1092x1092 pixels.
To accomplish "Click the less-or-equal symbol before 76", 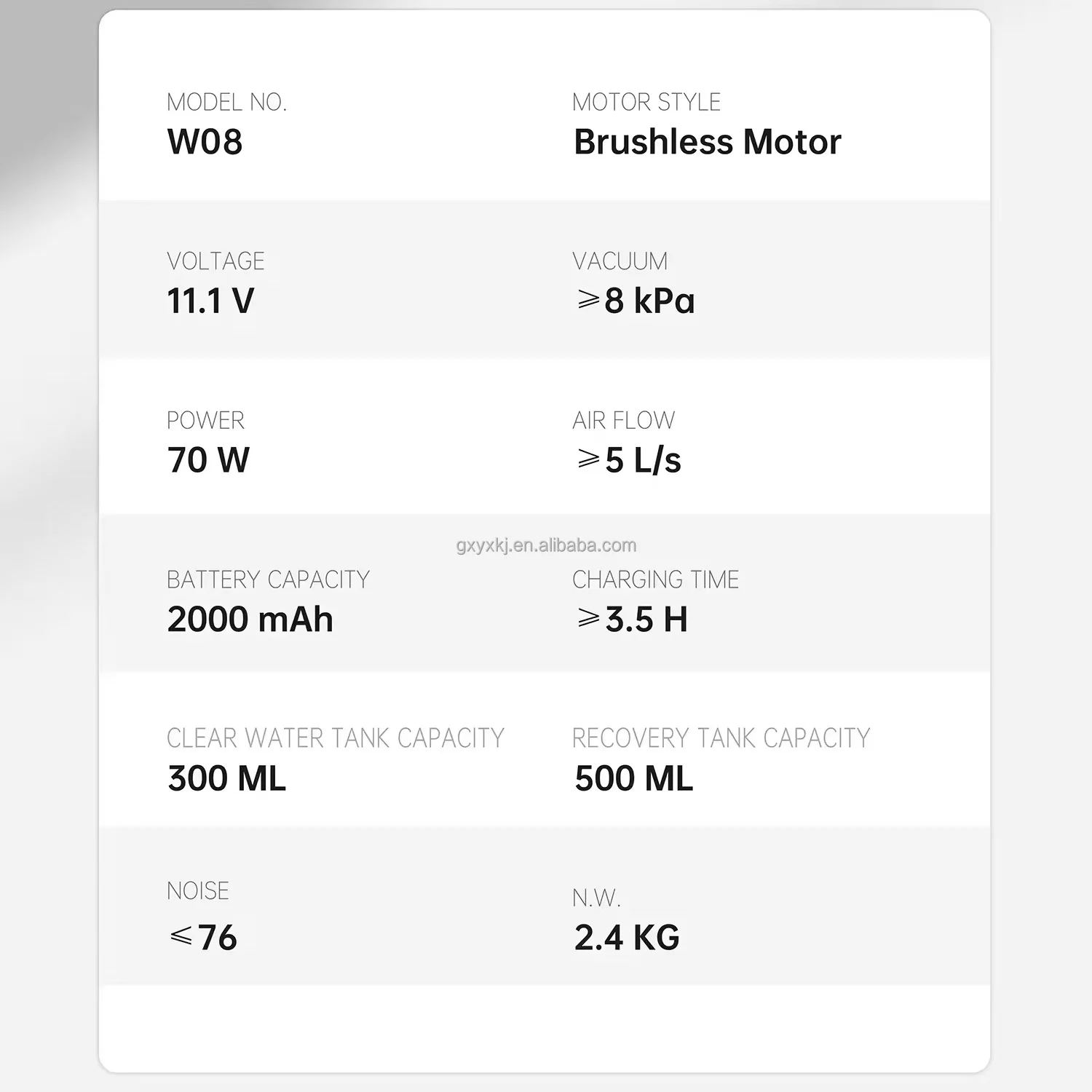I will click(181, 935).
